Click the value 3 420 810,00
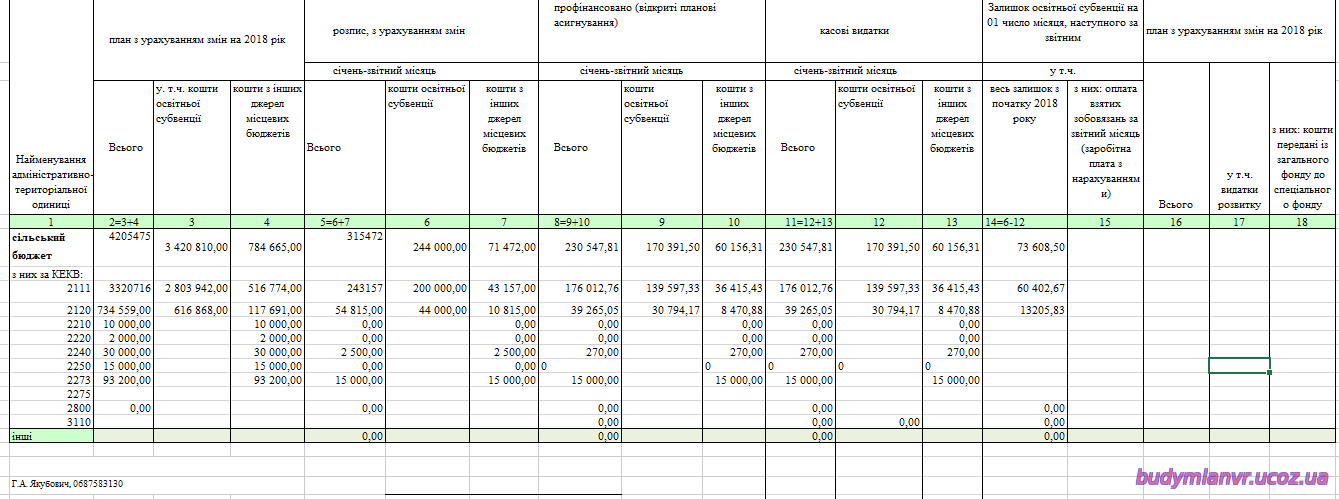Screen dimensions: 1339x499 click(x=191, y=248)
